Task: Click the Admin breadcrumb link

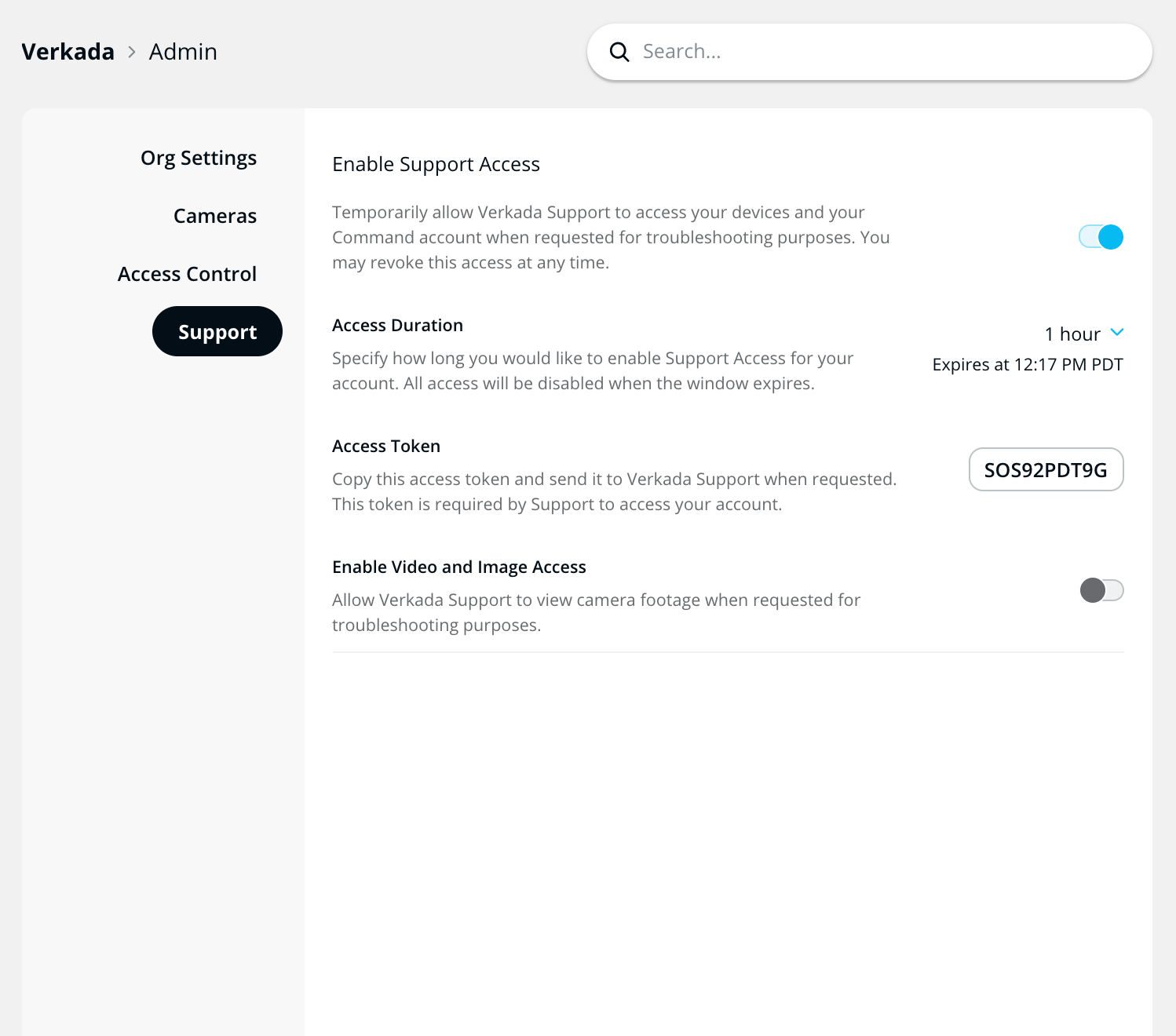Action: (183, 51)
